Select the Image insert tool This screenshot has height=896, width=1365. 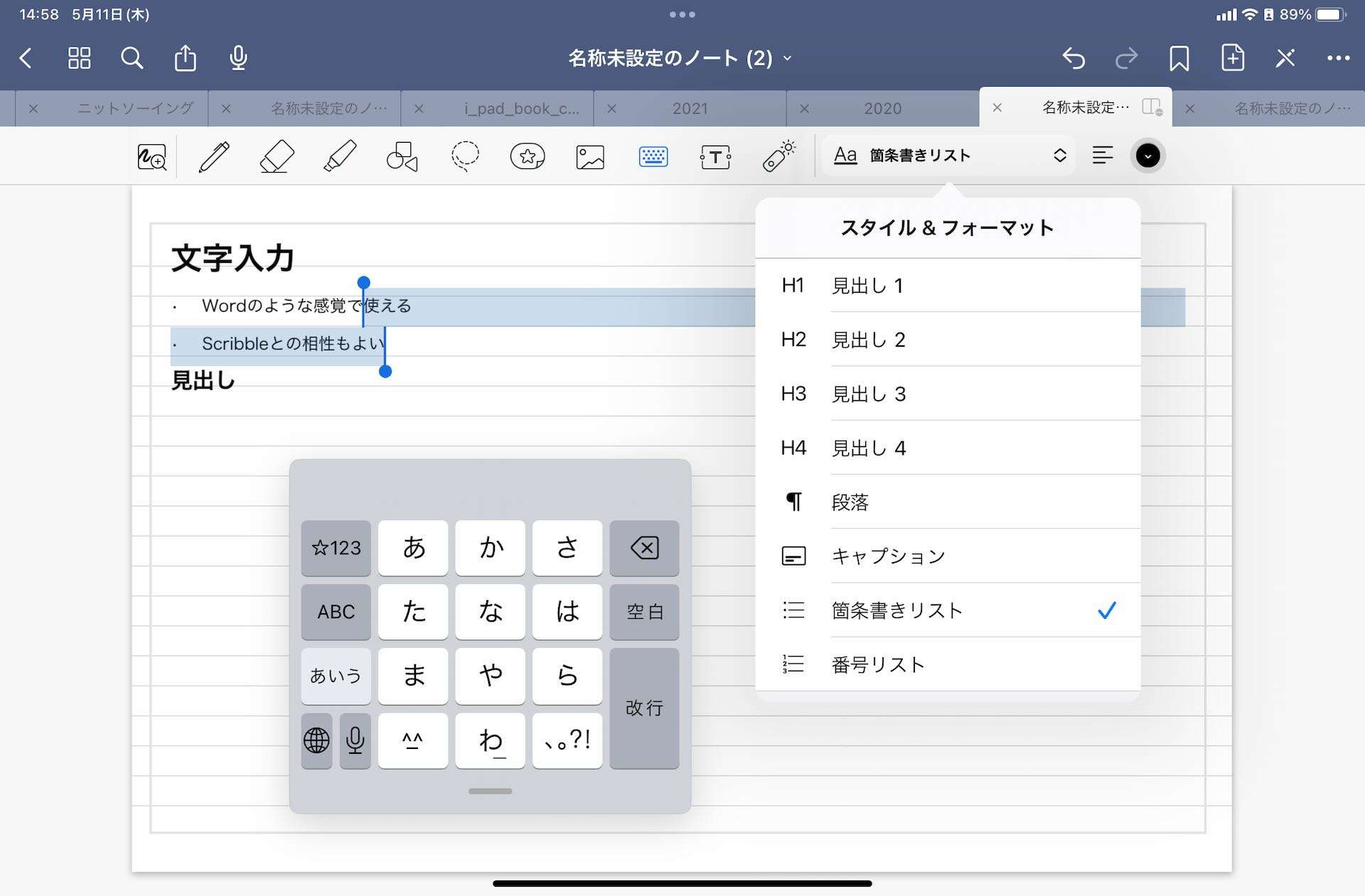pyautogui.click(x=590, y=156)
